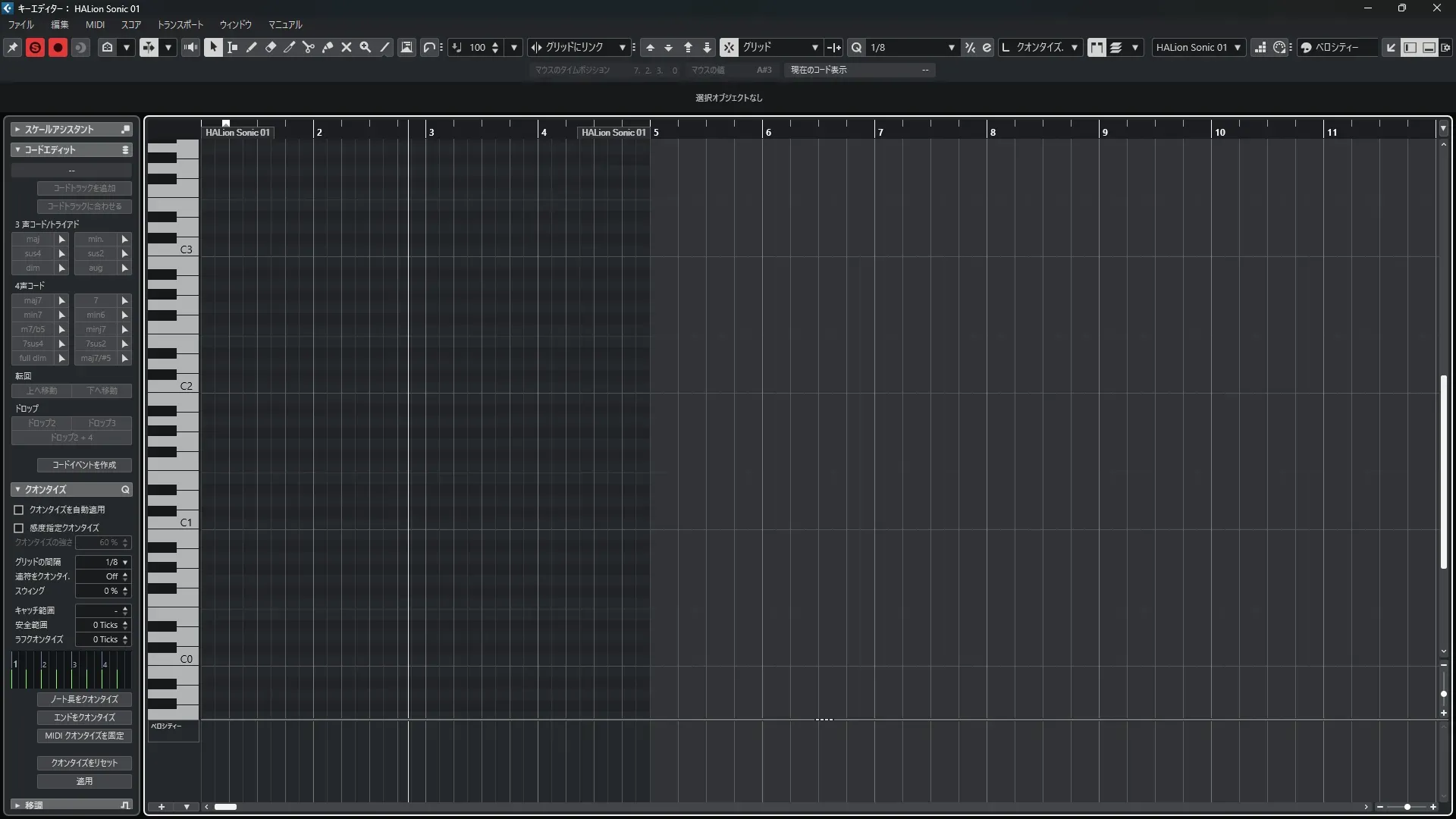The height and width of the screenshot is (819, 1456).
Task: Toggle acoustic feedback speaker icon
Action: click(x=190, y=47)
